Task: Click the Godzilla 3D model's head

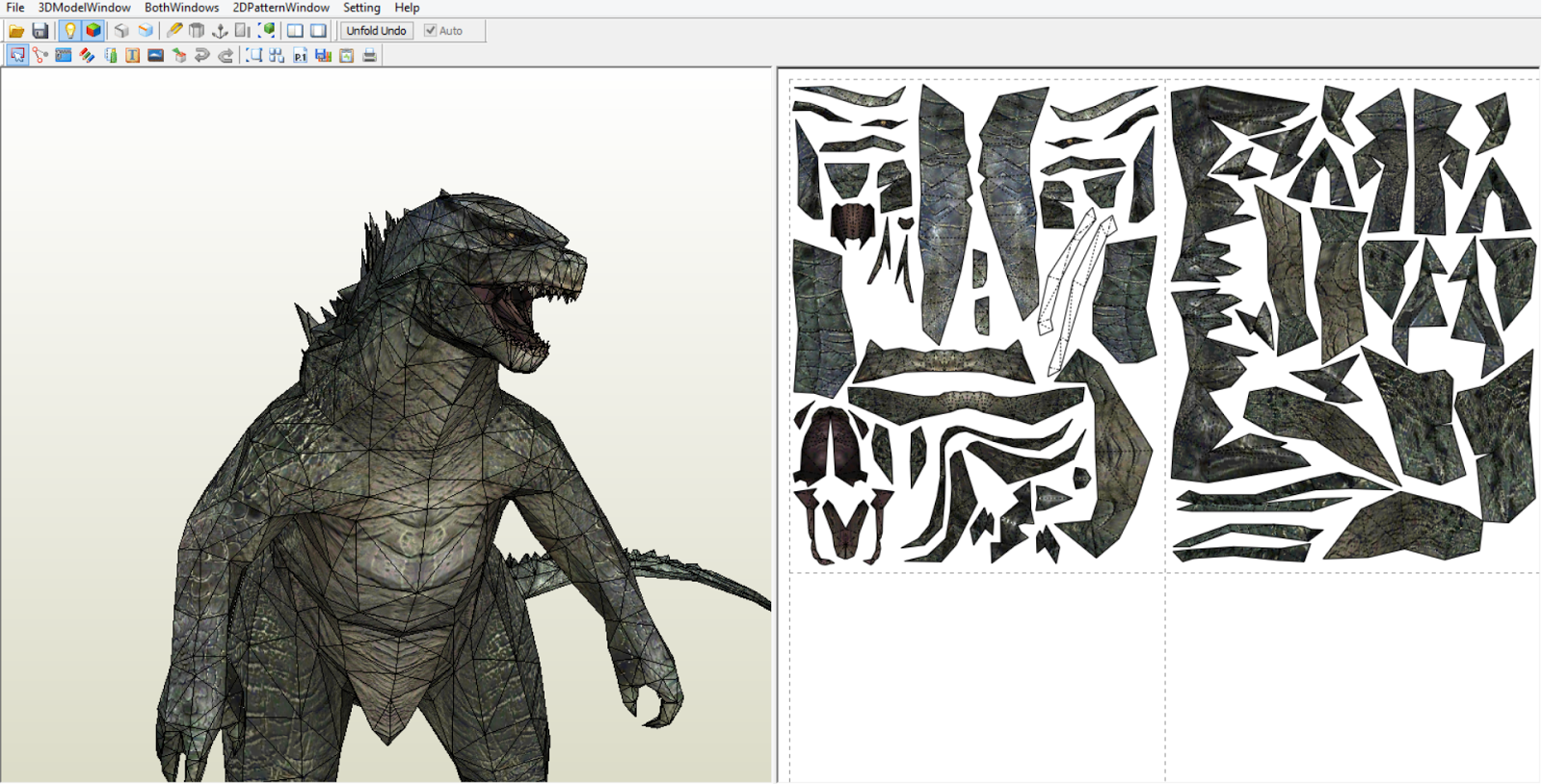Action: [x=492, y=274]
